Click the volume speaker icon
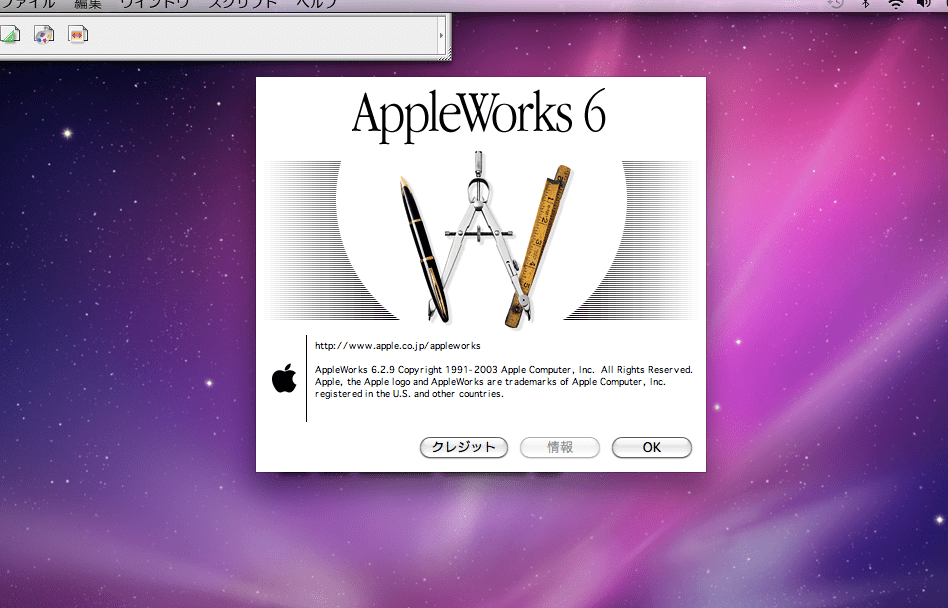The height and width of the screenshot is (608, 948). coord(924,3)
